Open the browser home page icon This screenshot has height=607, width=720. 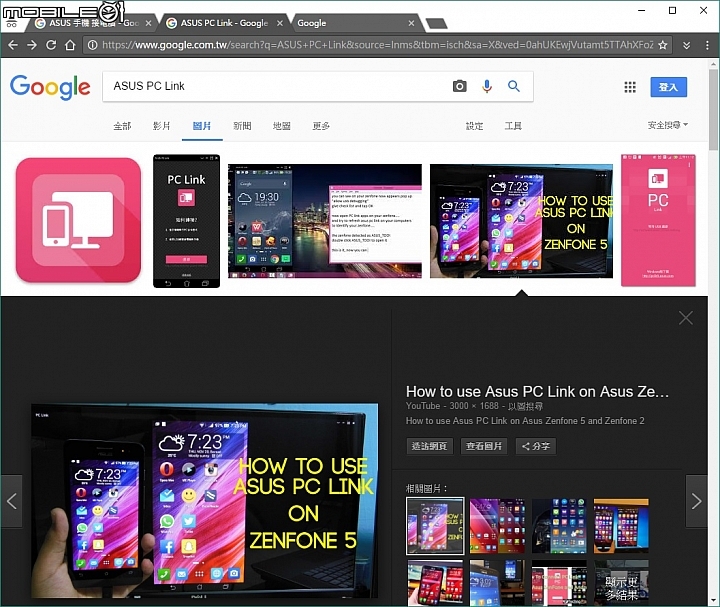tap(70, 45)
